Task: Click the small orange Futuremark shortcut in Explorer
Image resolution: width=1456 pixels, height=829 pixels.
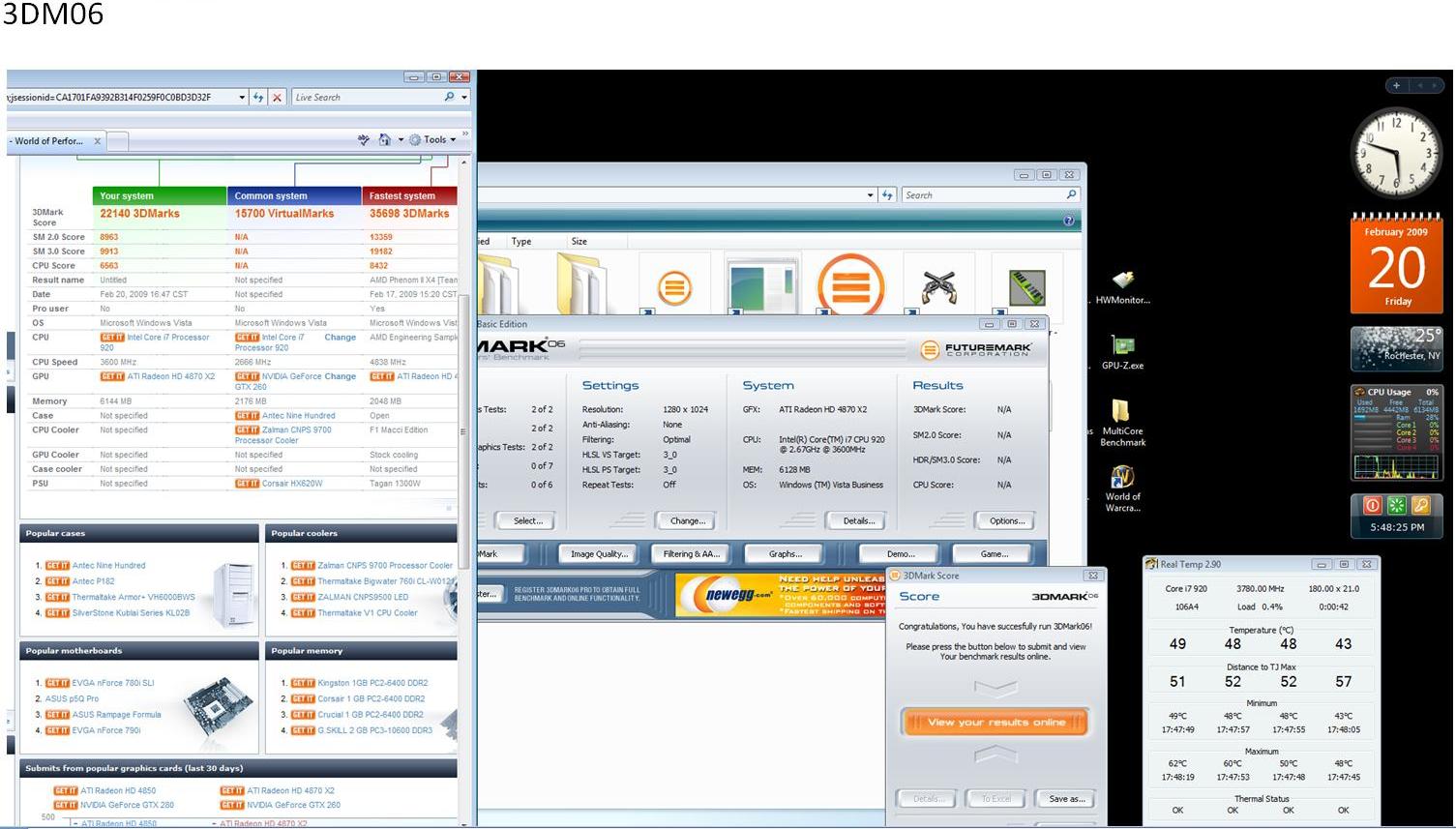Action: coord(674,287)
